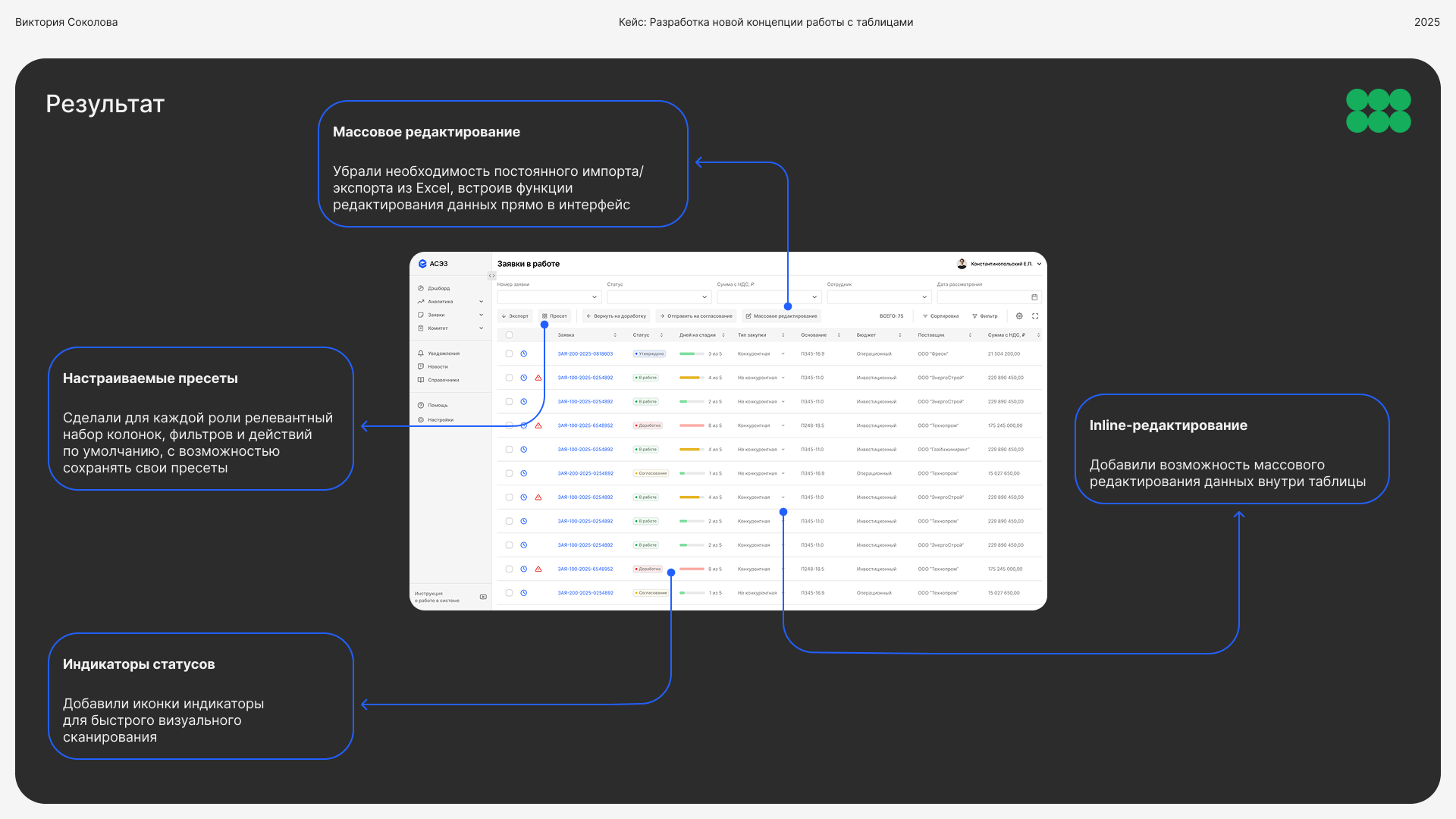Collapse sidebar with the arrows toggle icon
Image resolution: width=1456 pixels, height=819 pixels.
[491, 276]
